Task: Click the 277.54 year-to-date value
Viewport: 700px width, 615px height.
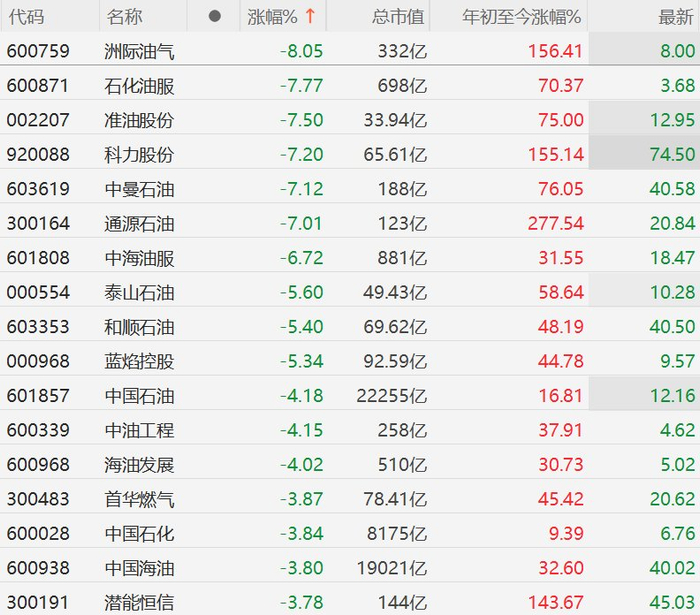Action: tap(556, 223)
